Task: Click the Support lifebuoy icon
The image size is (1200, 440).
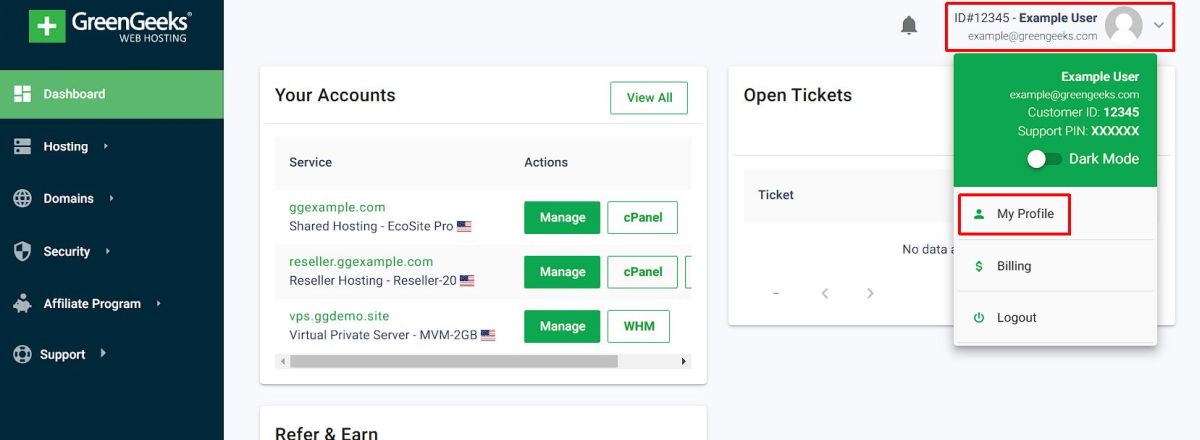Action: pos(22,354)
